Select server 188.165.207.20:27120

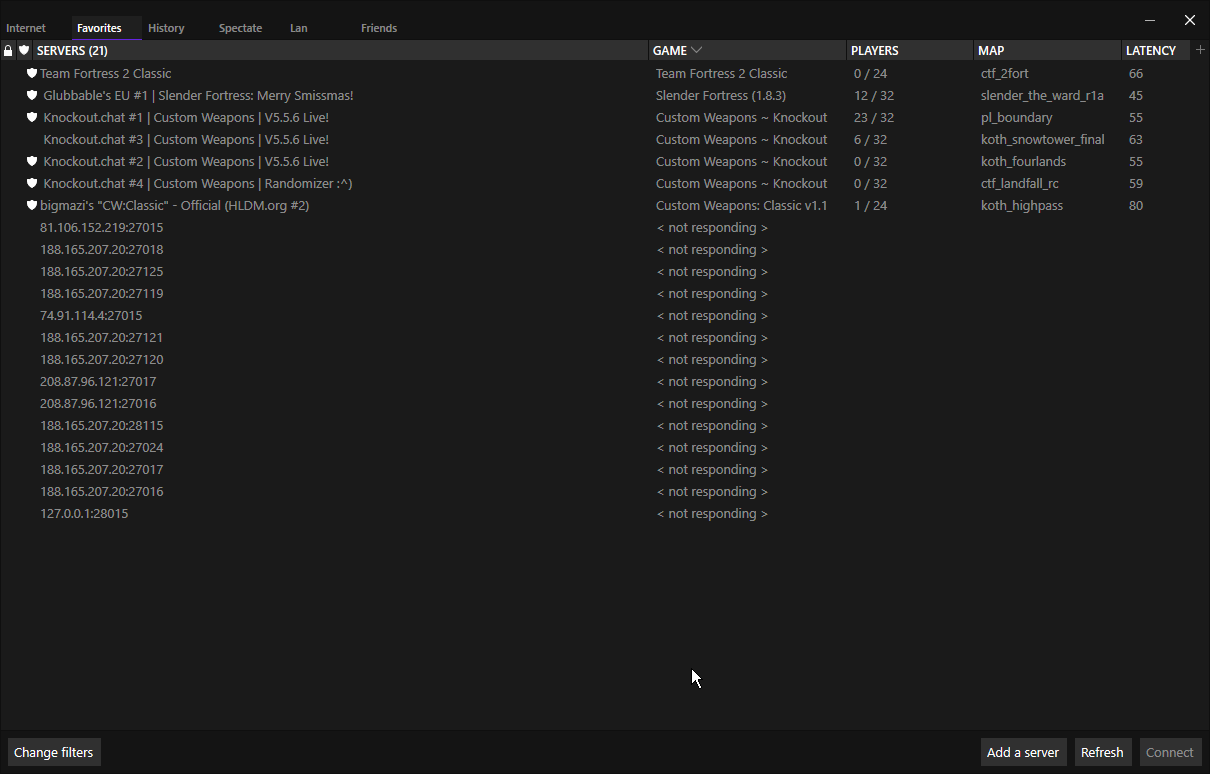pos(596,359)
